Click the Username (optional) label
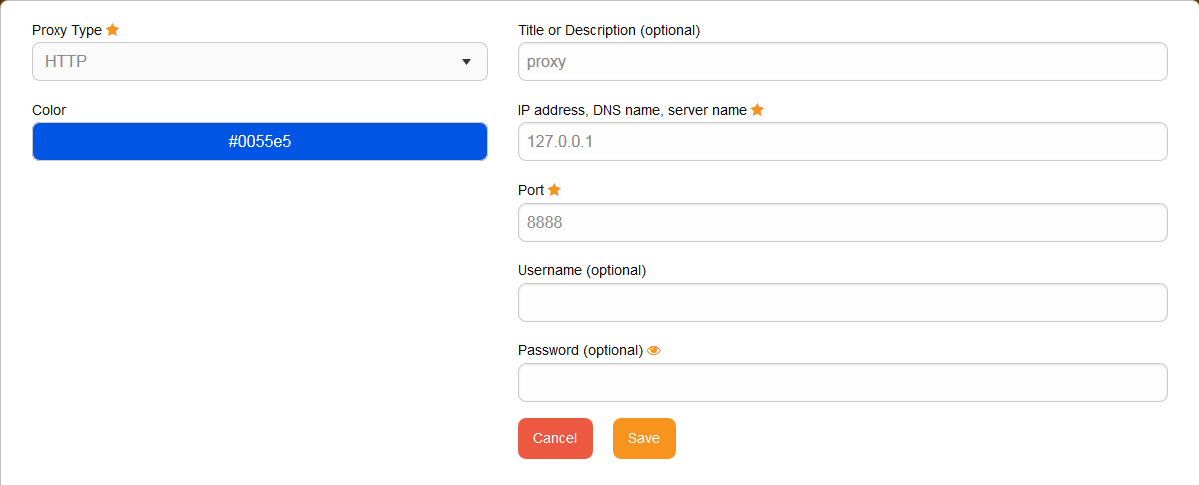Image resolution: width=1199 pixels, height=485 pixels. coord(582,270)
